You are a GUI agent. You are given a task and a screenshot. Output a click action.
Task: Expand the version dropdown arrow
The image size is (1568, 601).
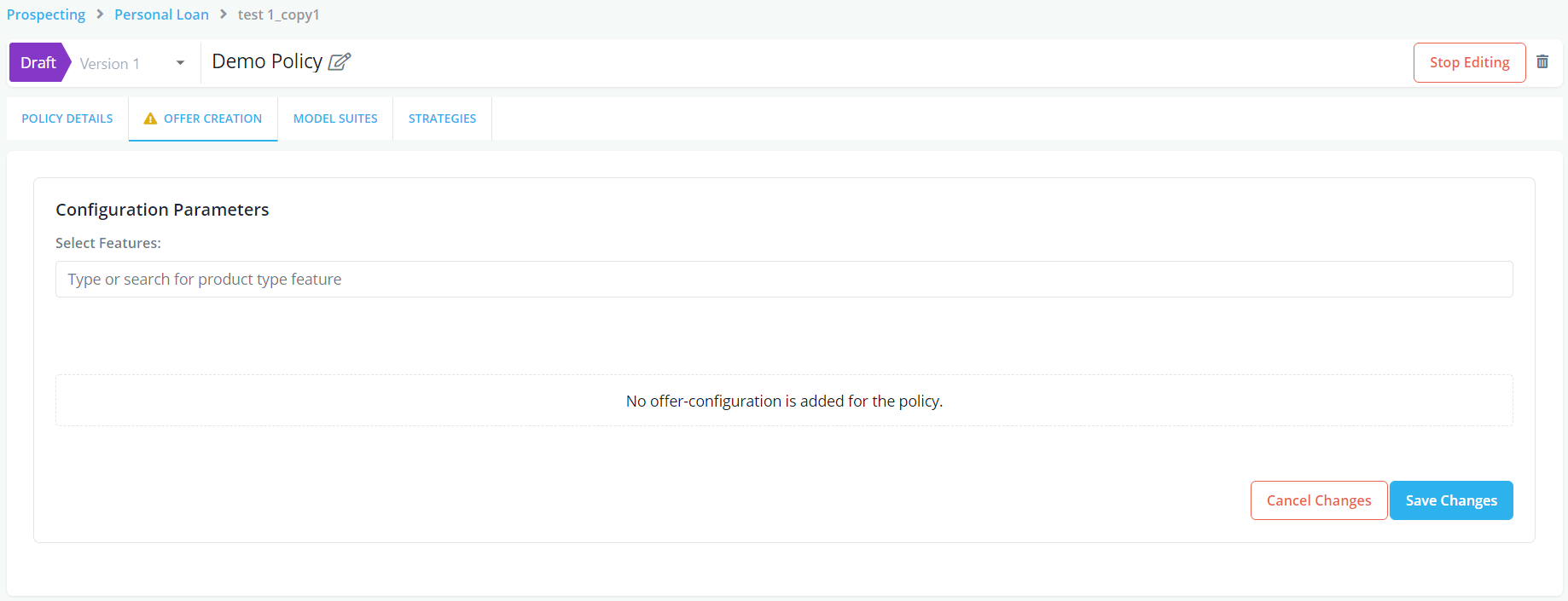pos(180,63)
